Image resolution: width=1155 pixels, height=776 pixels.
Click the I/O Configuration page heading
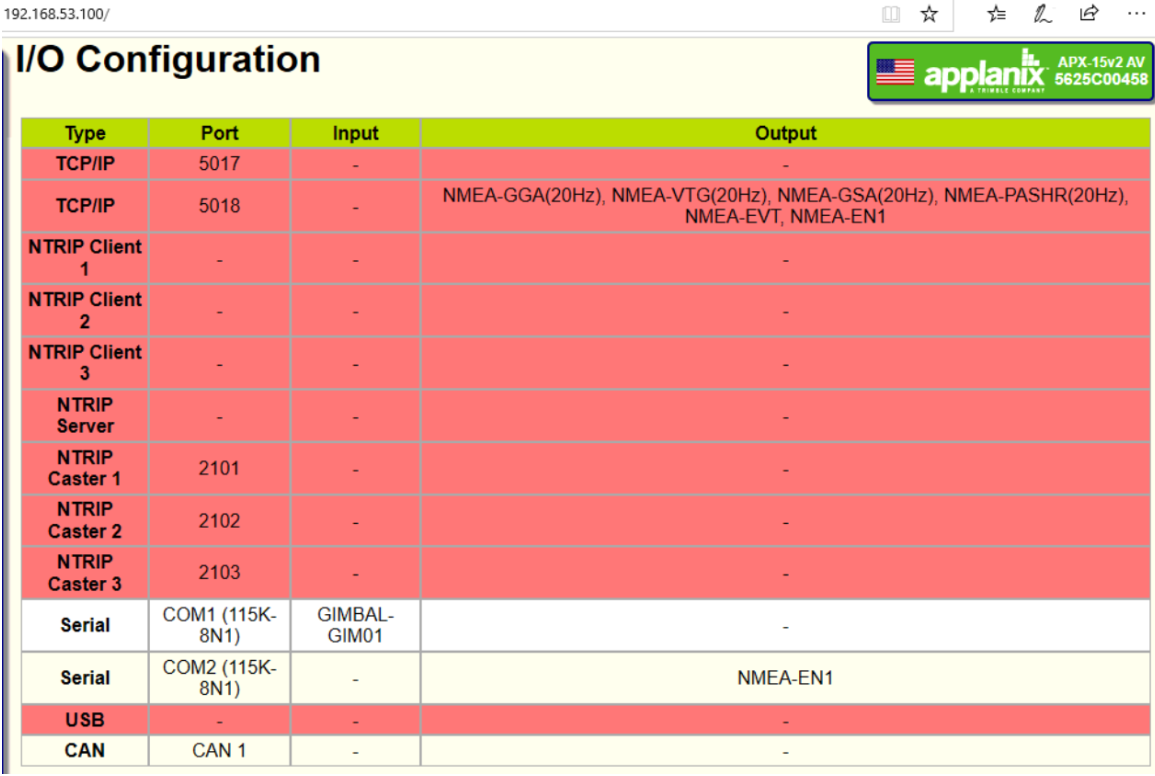(168, 59)
